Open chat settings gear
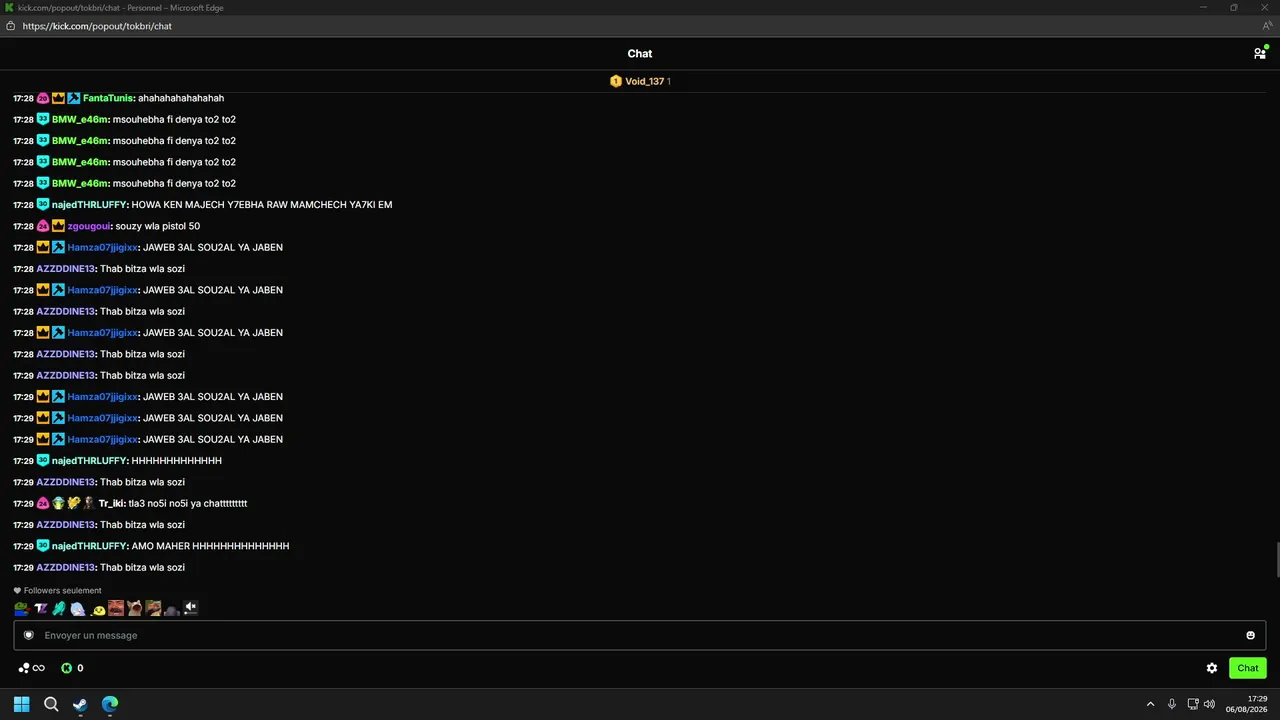 tap(1212, 668)
